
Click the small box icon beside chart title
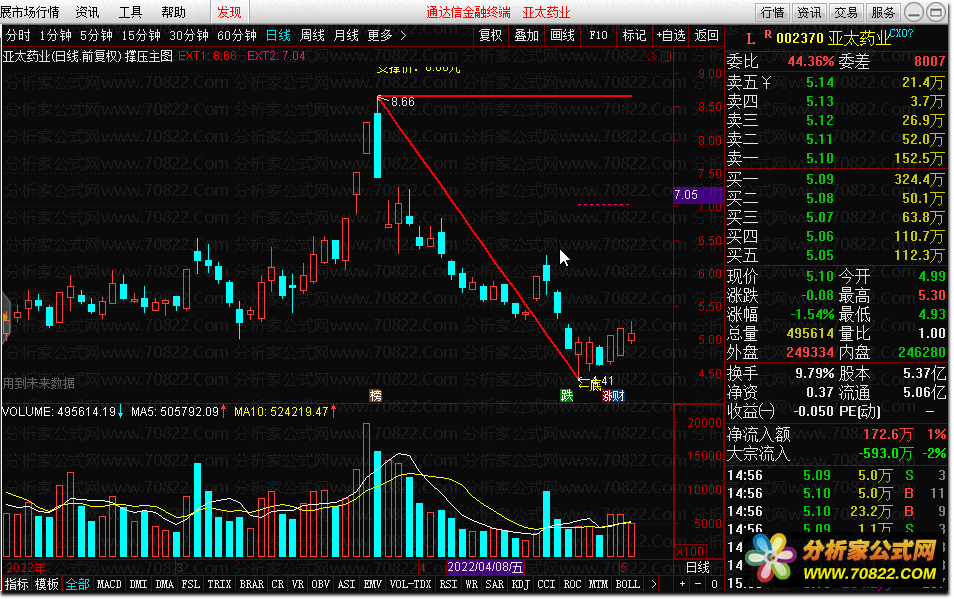tap(666, 57)
